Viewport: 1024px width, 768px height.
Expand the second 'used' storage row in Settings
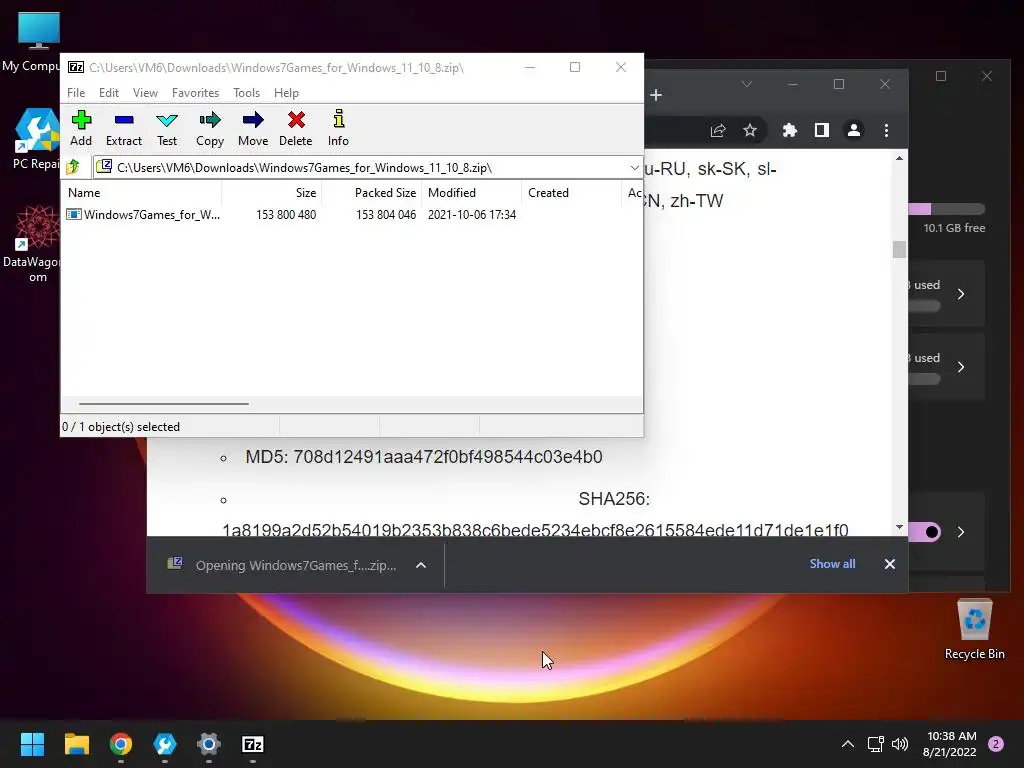(x=961, y=367)
